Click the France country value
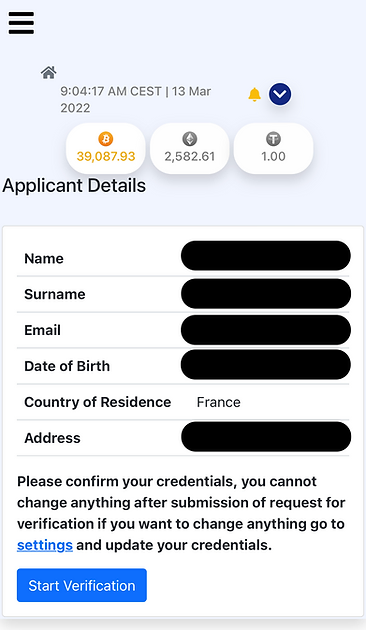The width and height of the screenshot is (366, 630). 219,402
